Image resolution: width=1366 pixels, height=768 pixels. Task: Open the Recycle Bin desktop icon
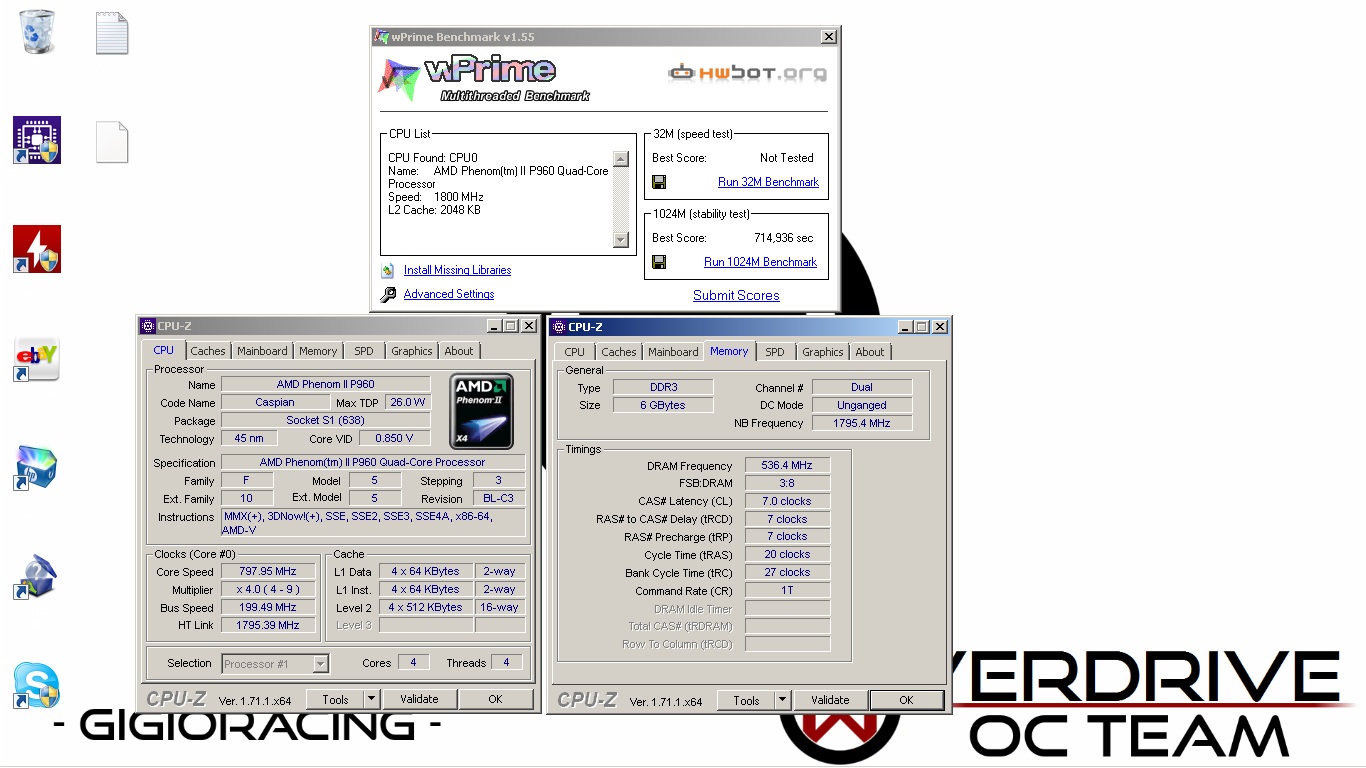click(x=37, y=32)
